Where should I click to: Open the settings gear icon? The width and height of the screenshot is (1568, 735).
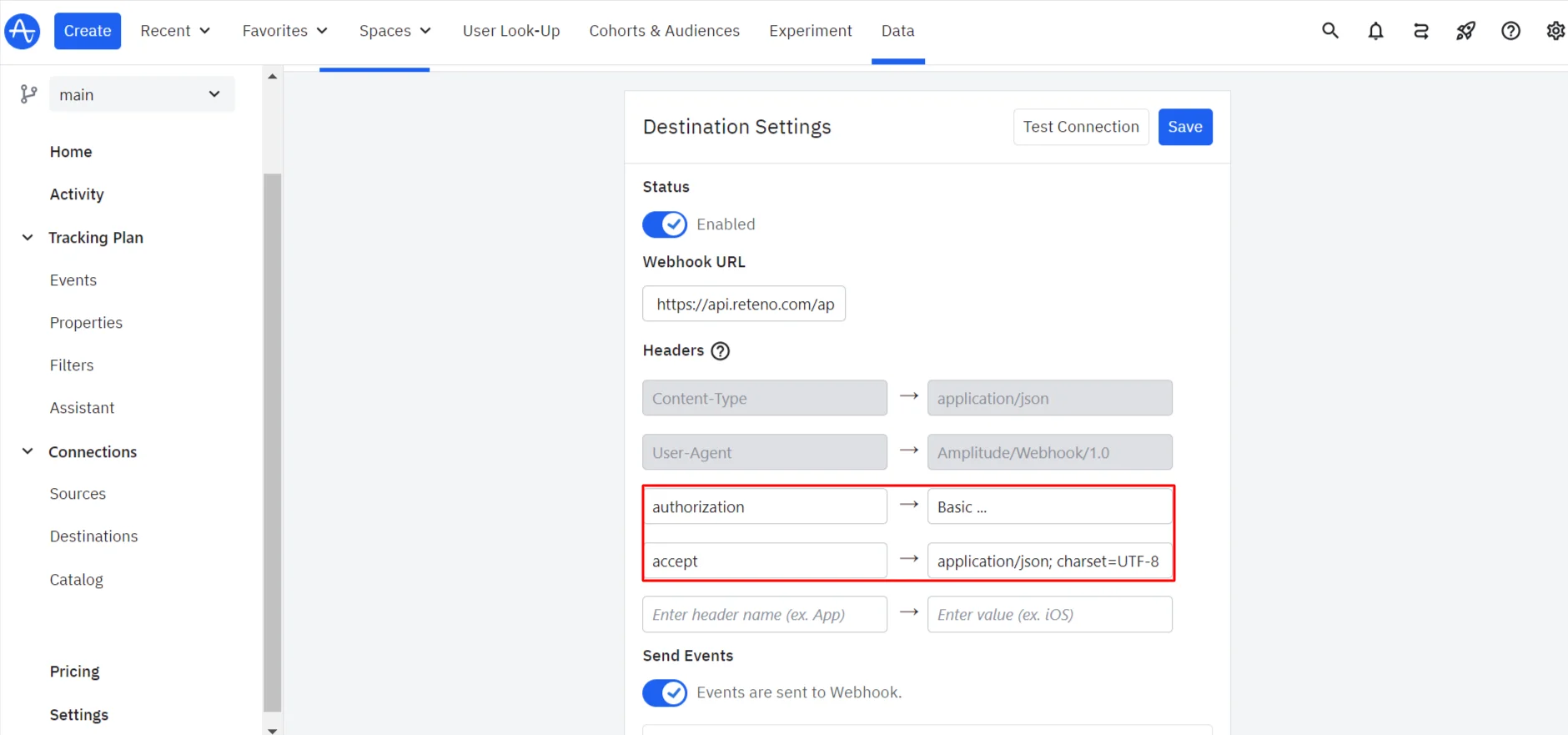[1555, 31]
